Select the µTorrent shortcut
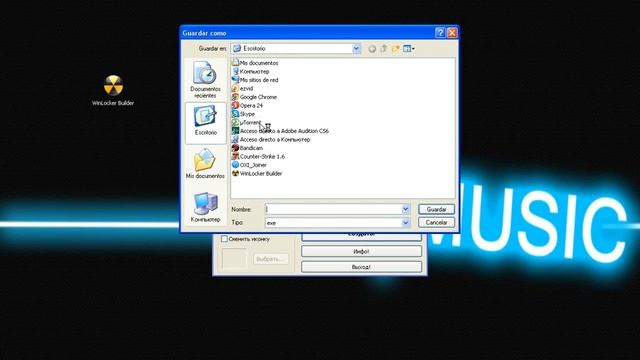 [246, 122]
